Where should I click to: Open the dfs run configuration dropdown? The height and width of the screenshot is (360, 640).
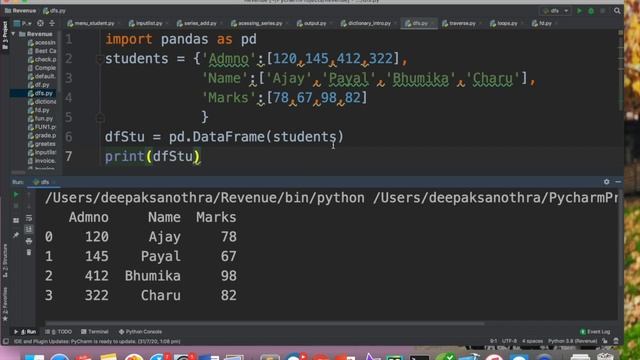click(x=556, y=11)
